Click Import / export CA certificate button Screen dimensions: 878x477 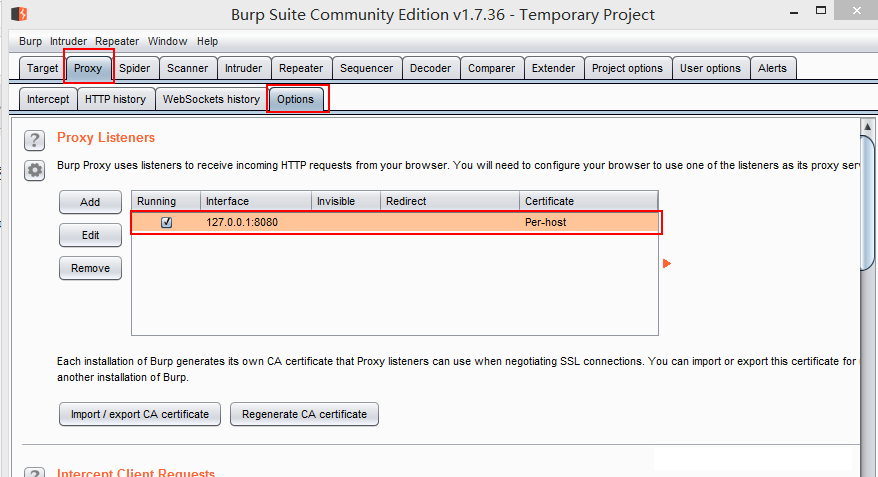[140, 414]
